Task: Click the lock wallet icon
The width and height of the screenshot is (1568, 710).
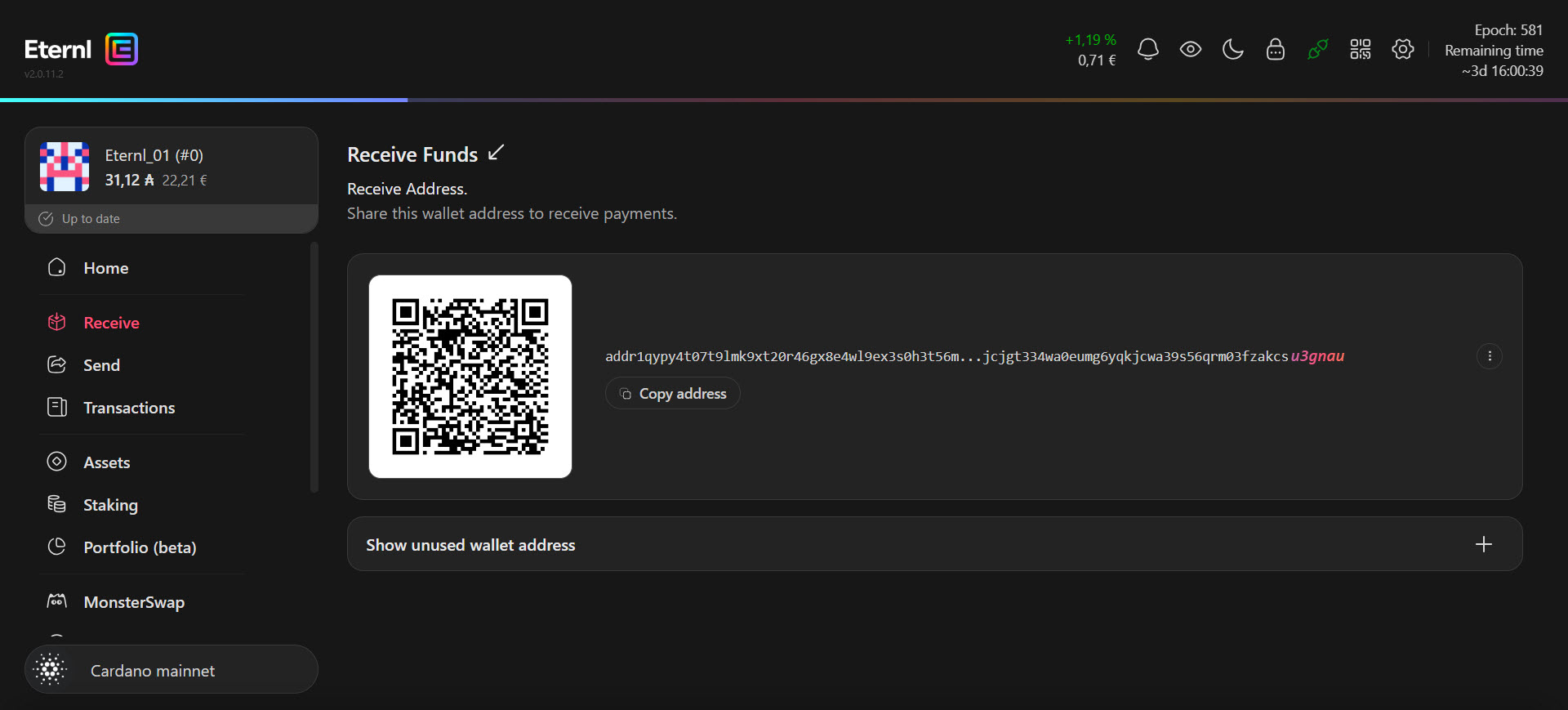Action: coord(1275,50)
